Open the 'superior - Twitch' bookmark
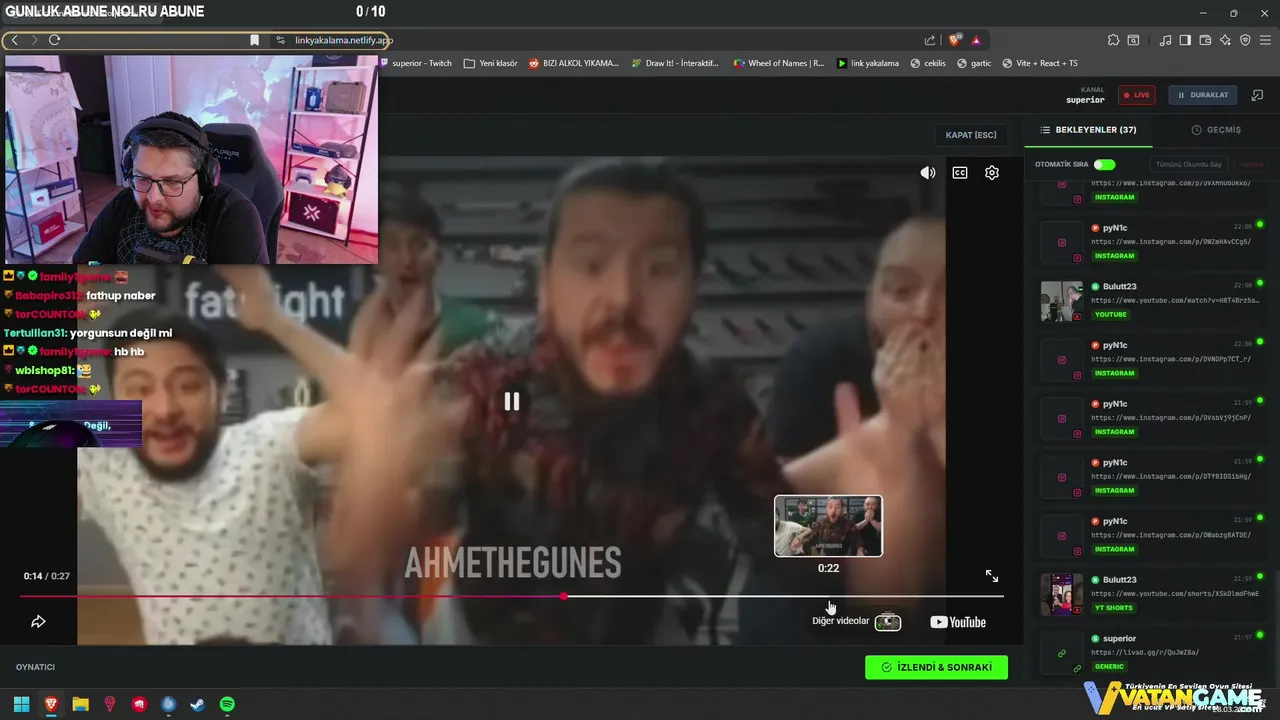 click(x=415, y=63)
